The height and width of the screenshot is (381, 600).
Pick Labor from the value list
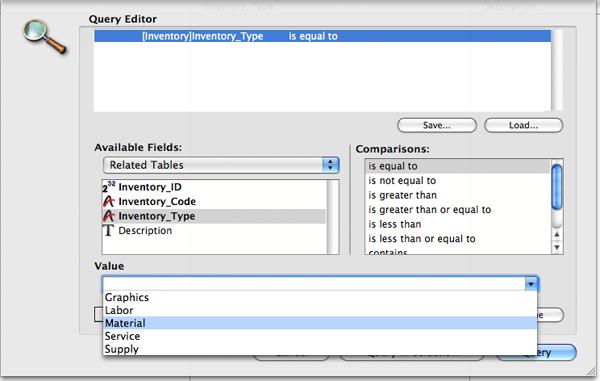320,310
